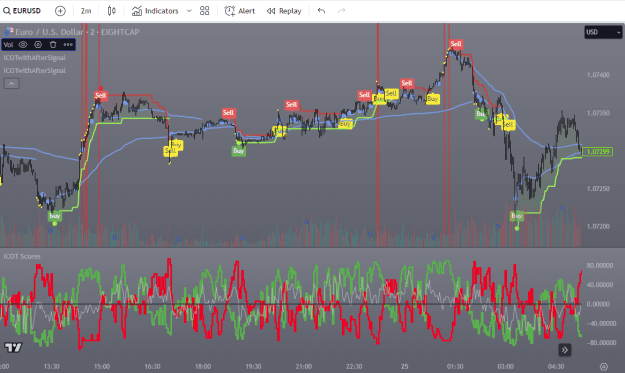Viewport: 625px width, 373px height.
Task: Click the 0.00000 score axis label
Action: (599, 304)
